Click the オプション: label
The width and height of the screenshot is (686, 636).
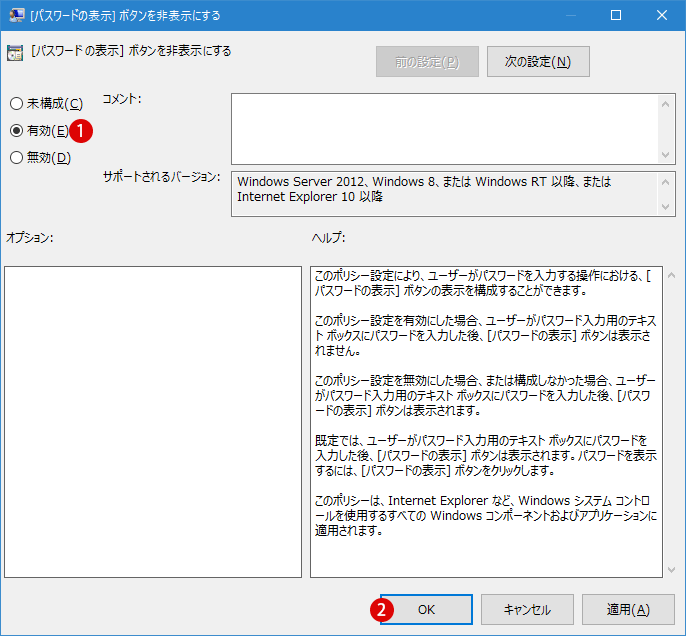29,238
